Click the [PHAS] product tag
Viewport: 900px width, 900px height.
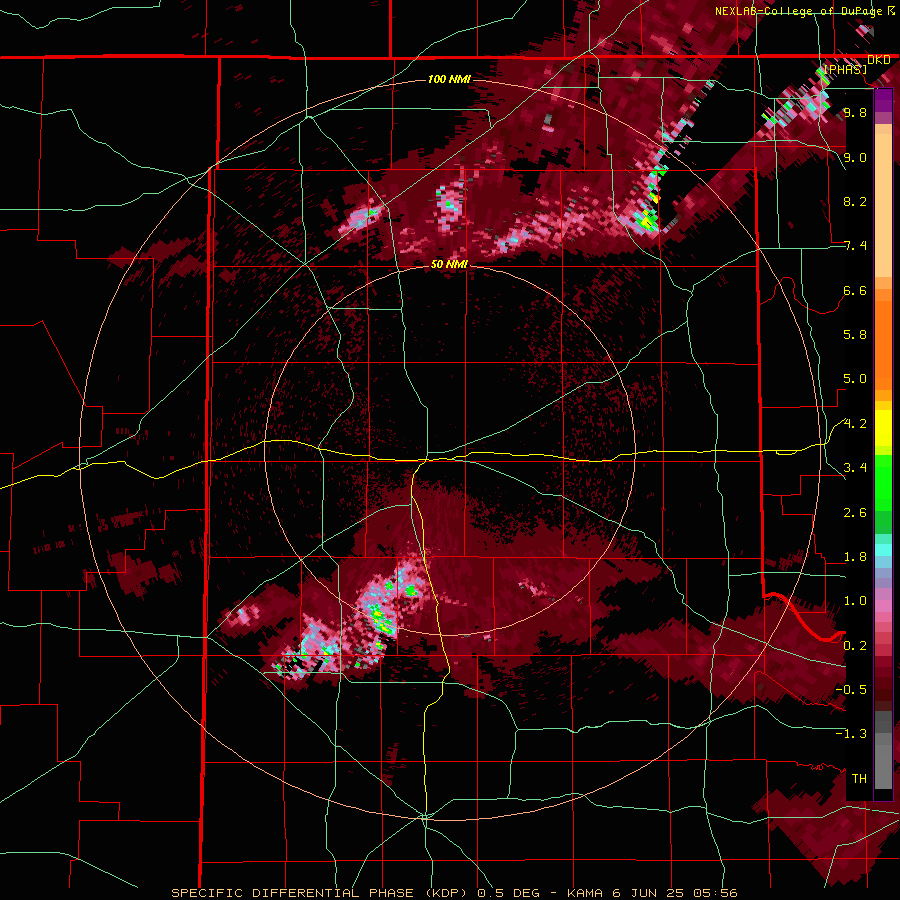pyautogui.click(x=845, y=69)
